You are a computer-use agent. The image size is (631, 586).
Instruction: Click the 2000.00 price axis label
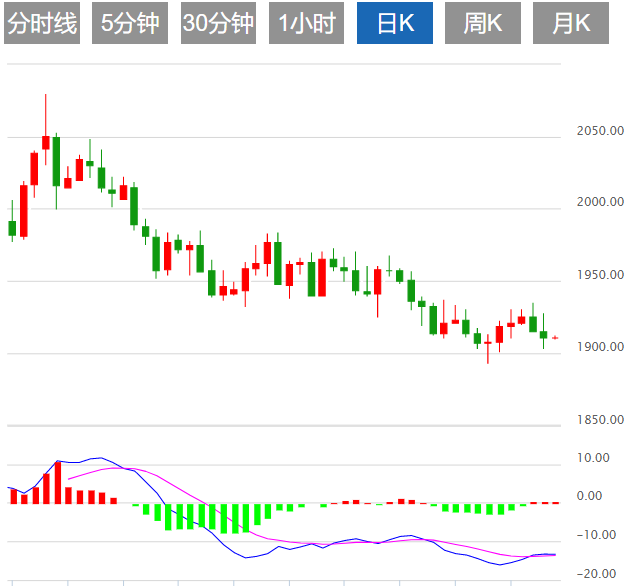[x=600, y=202]
